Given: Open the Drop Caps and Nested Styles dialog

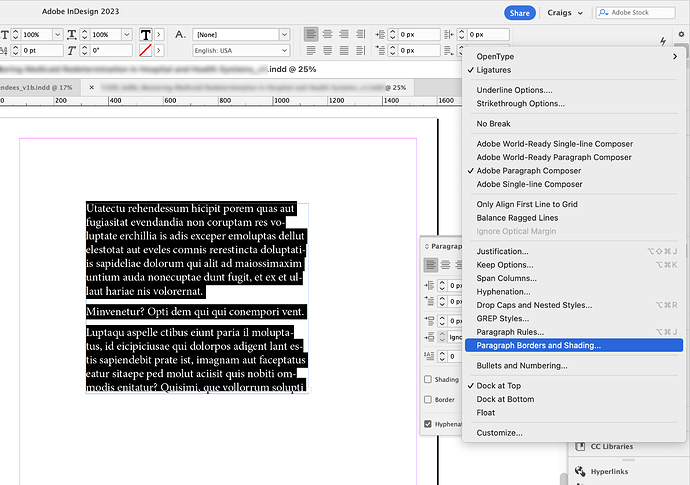Looking at the screenshot, I should [x=574, y=305].
